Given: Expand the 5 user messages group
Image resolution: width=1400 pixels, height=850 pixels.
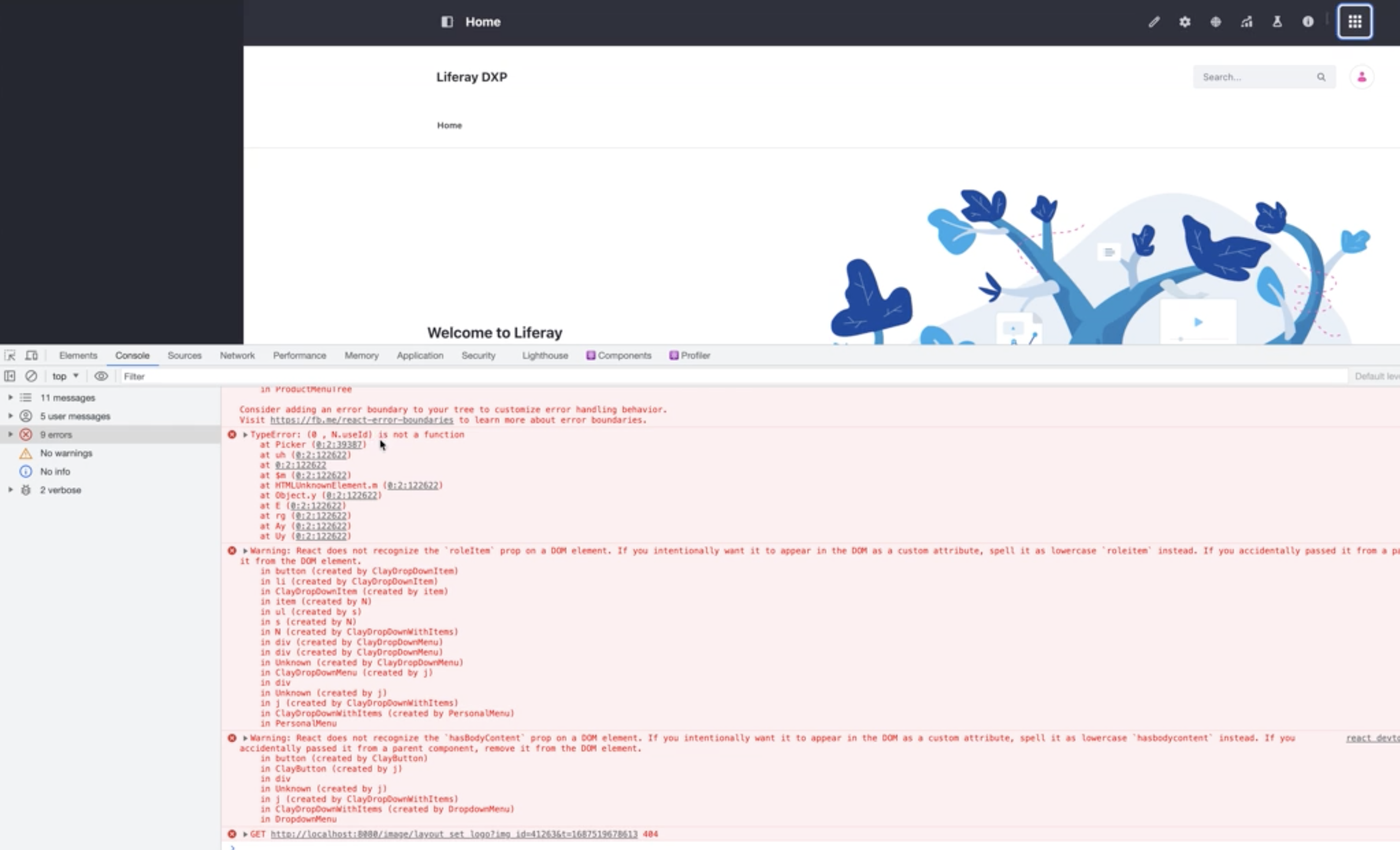Looking at the screenshot, I should (x=10, y=416).
